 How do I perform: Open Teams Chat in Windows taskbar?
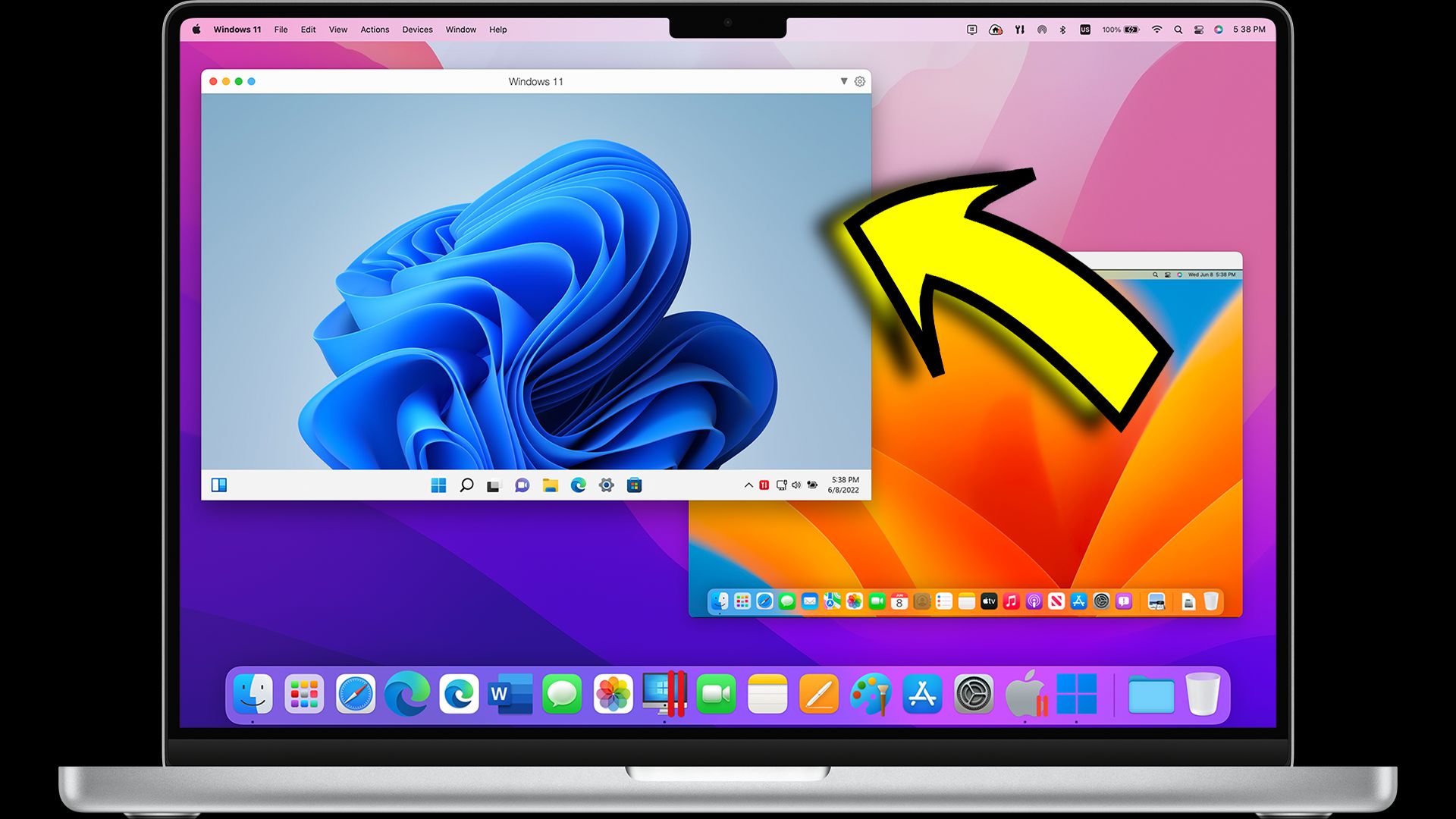[x=522, y=485]
